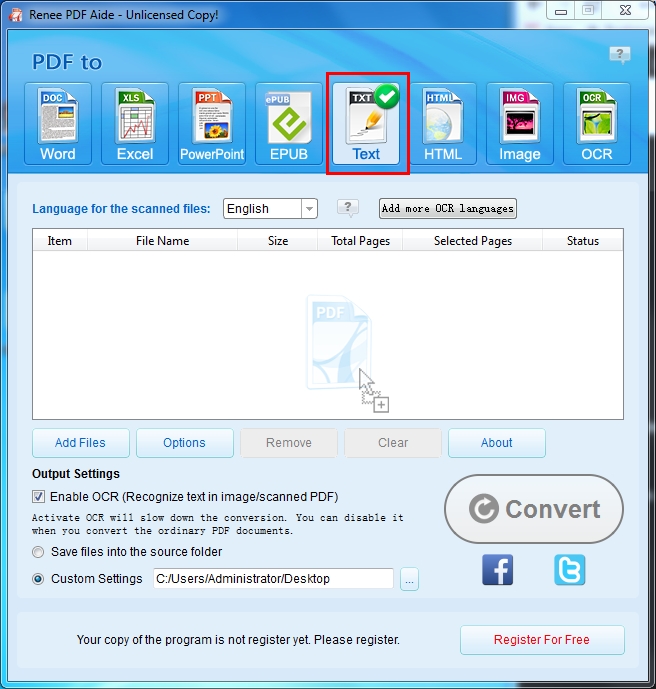The image size is (656, 689).
Task: Browse for output folder with ellipsis button
Action: [408, 579]
